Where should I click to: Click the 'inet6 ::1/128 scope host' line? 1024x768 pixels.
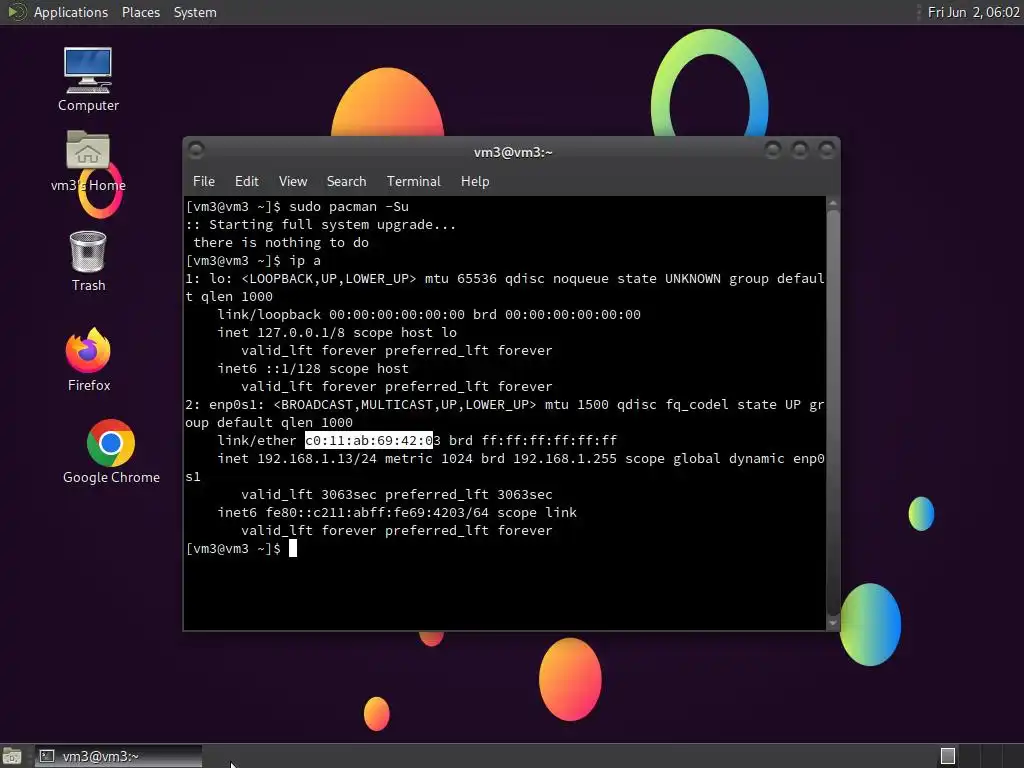pos(313,368)
